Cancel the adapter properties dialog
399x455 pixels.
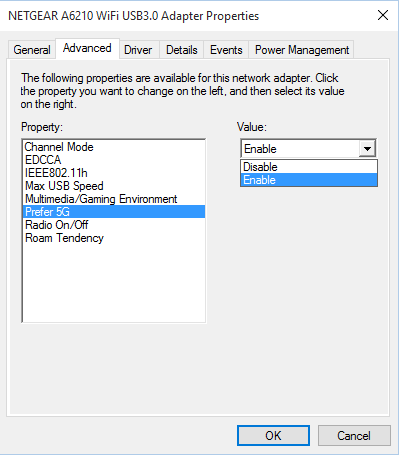pos(354,435)
